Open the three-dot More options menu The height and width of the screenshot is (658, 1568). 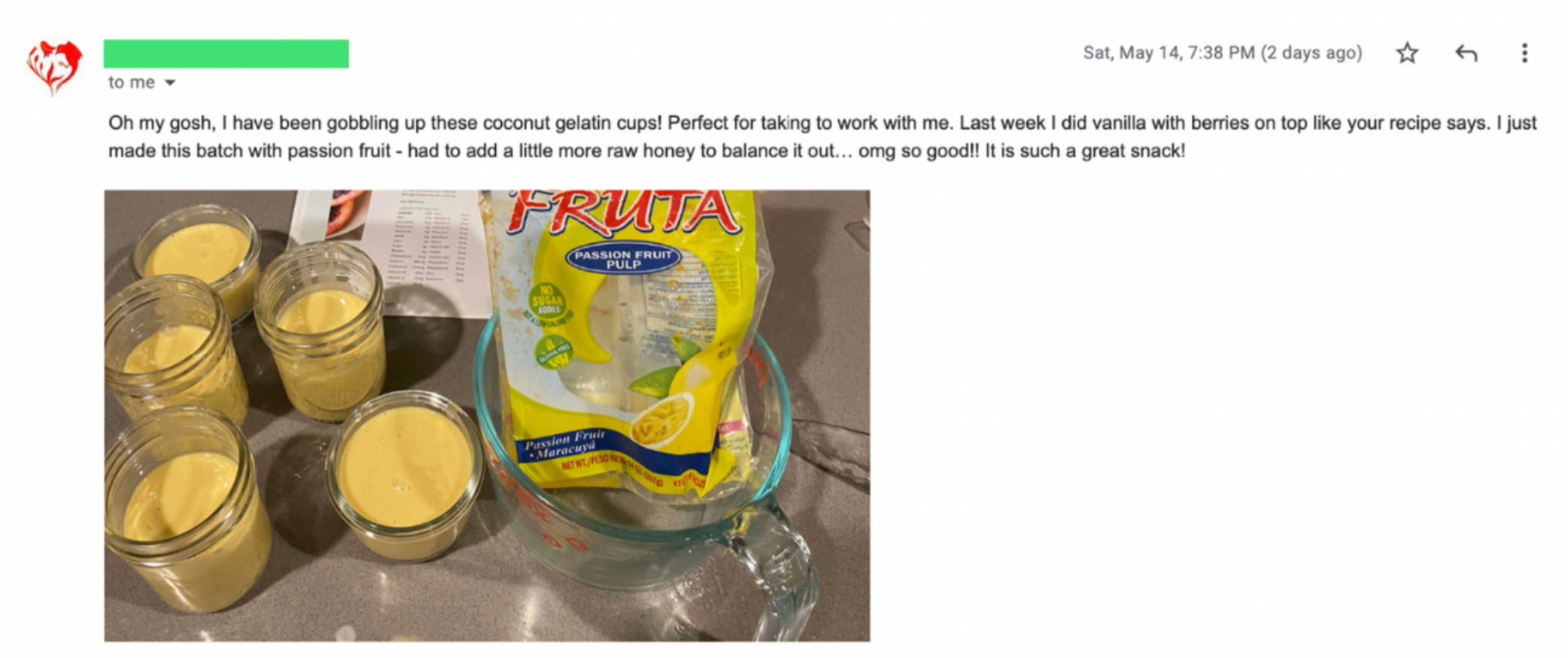(1524, 53)
